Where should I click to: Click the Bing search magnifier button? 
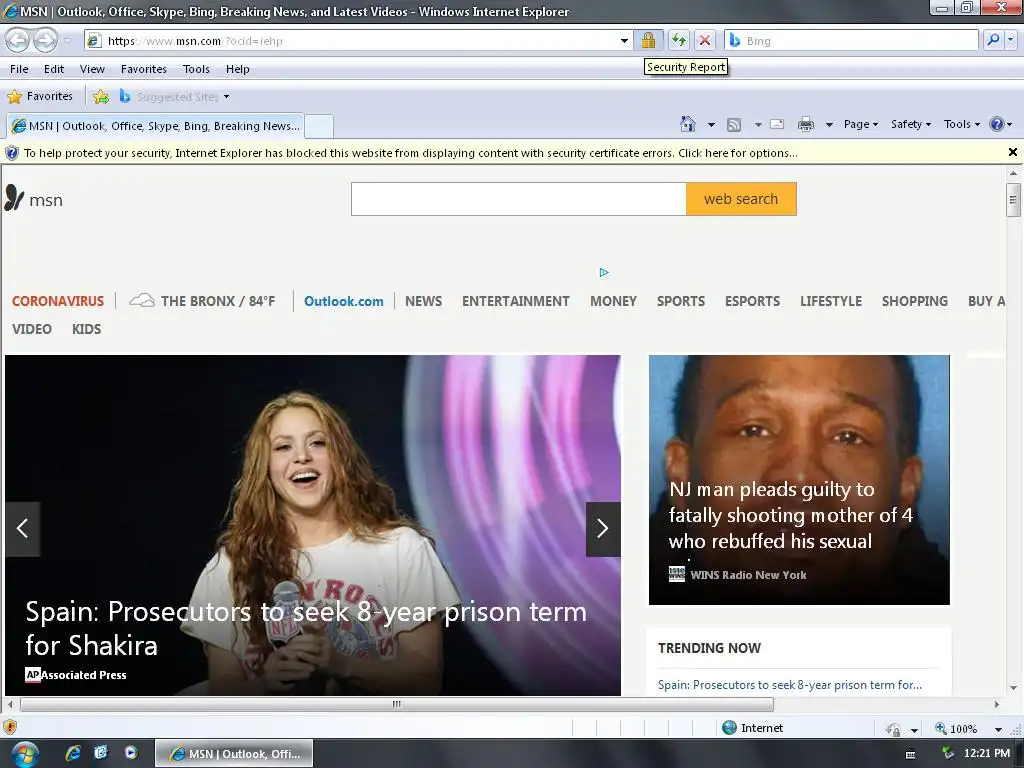993,40
